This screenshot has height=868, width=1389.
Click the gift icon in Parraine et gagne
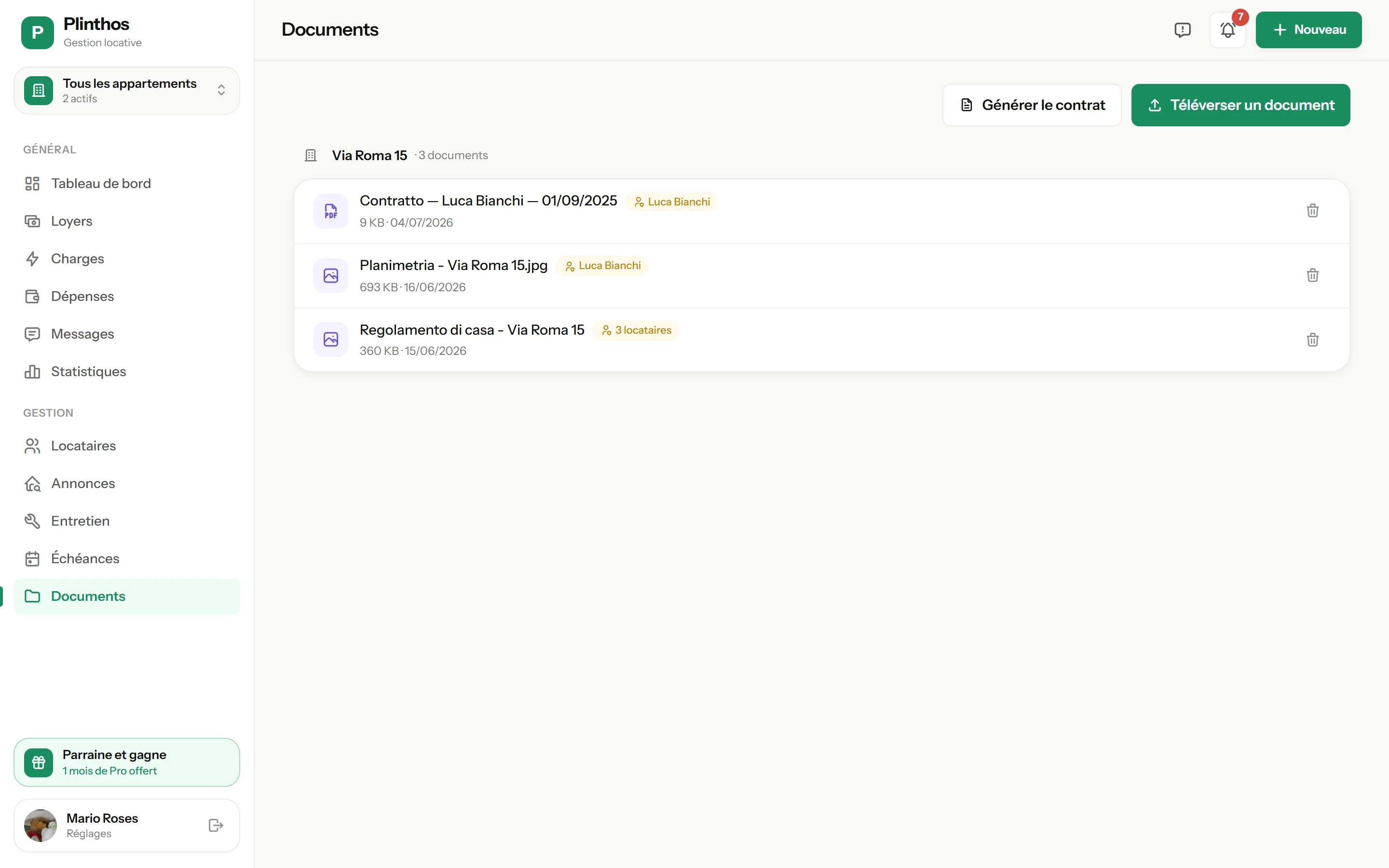click(x=39, y=762)
